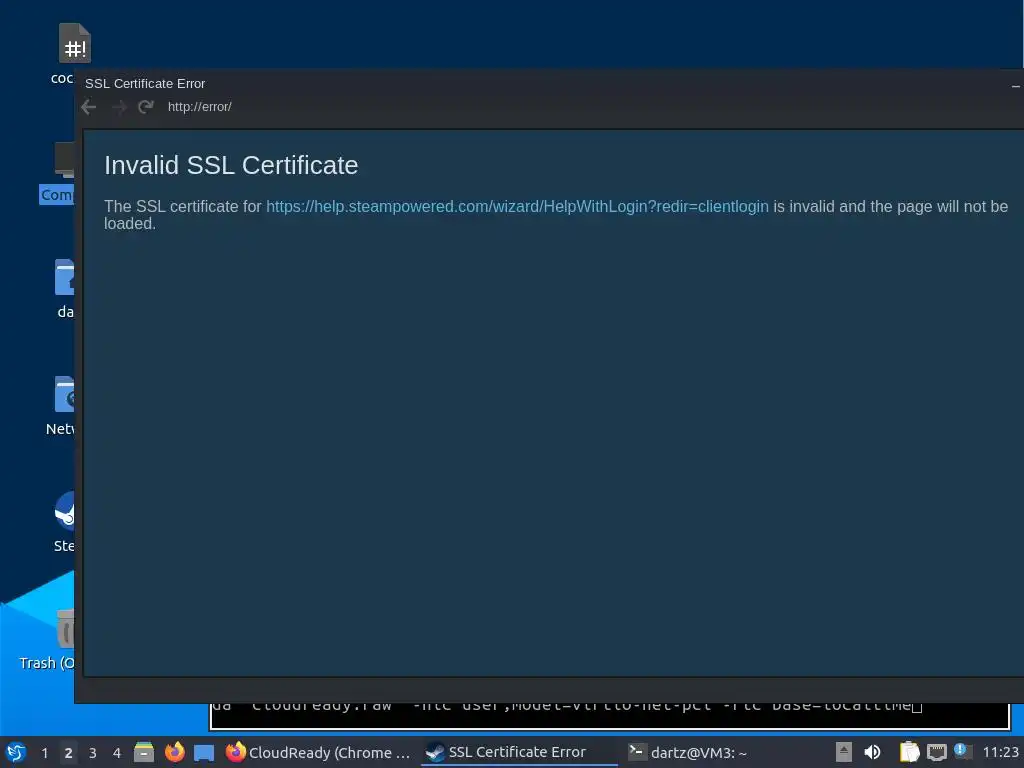The image size is (1024, 768).
Task: Switch to workspace 4
Action: pos(117,753)
